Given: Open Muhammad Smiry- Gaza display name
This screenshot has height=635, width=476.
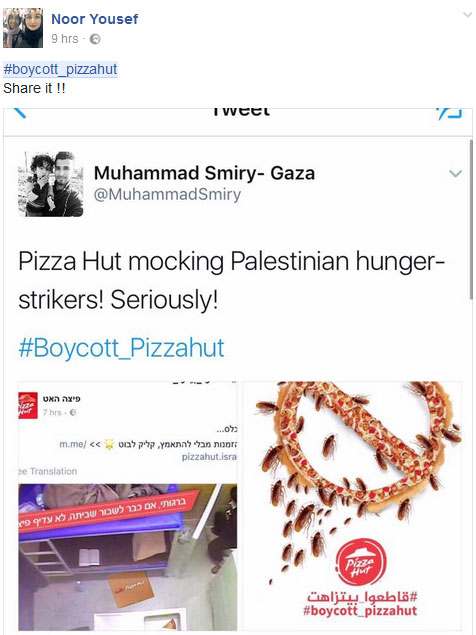Looking at the screenshot, I should tap(204, 173).
